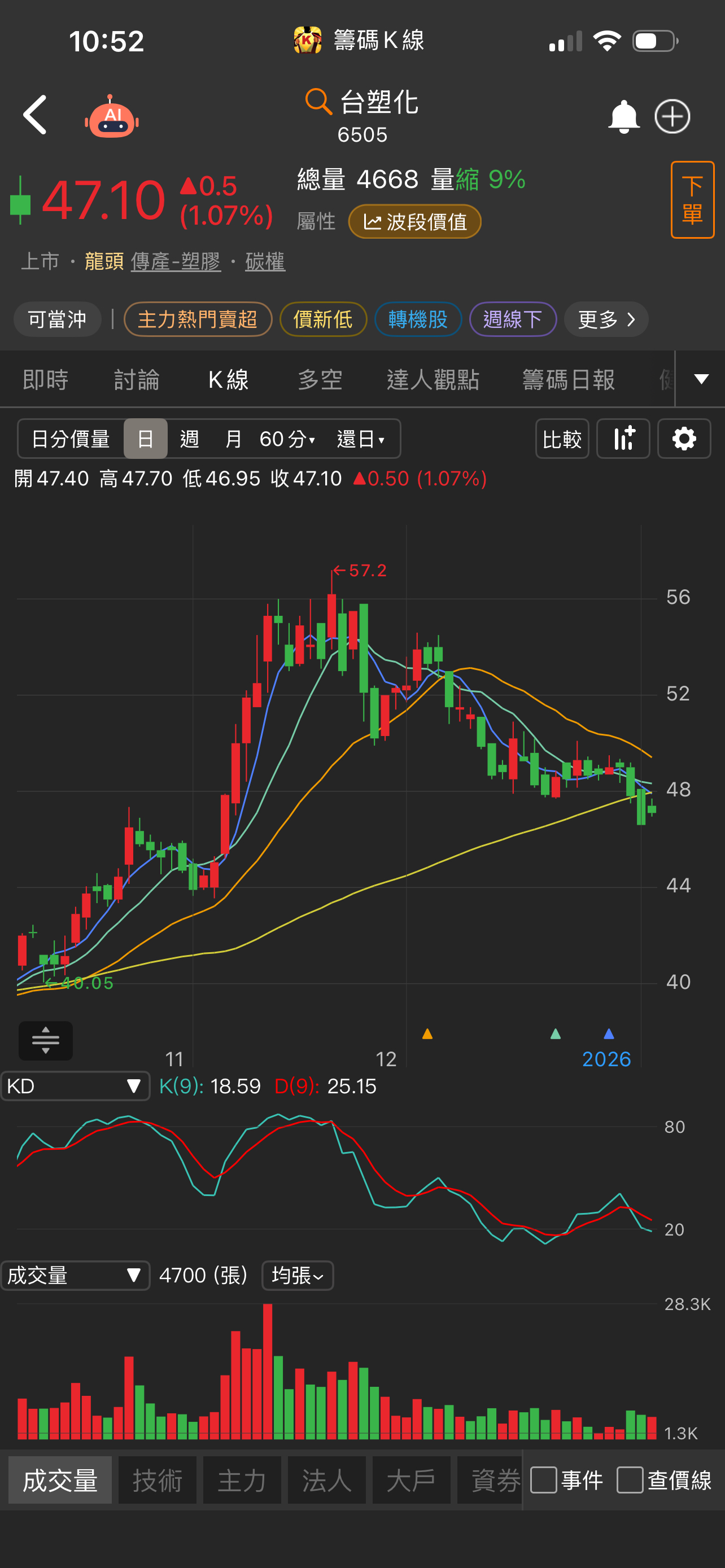
Task: Open the 均張 dropdown
Action: 297,1275
